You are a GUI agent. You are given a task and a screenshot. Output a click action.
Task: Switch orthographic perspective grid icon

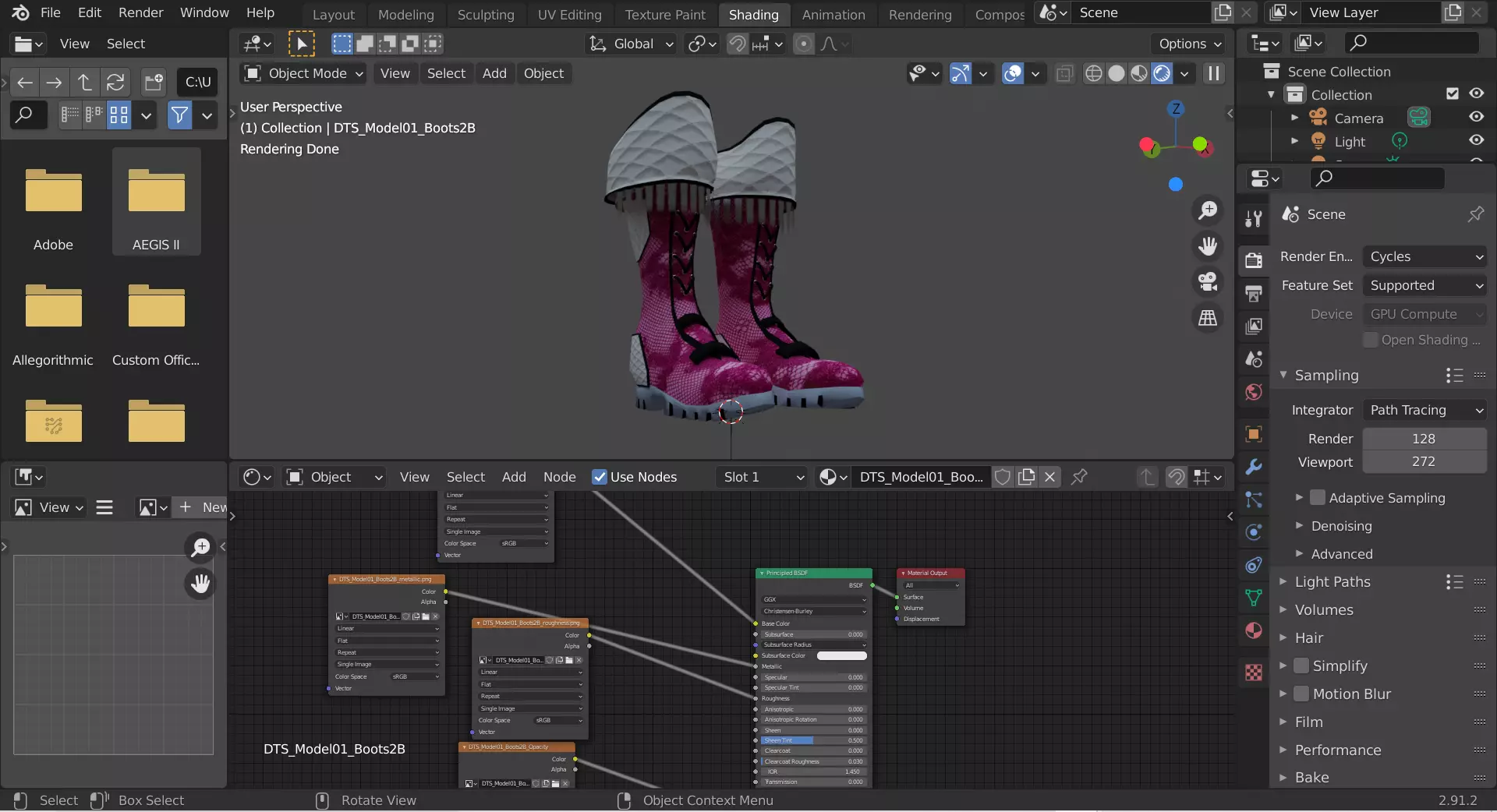point(1208,318)
